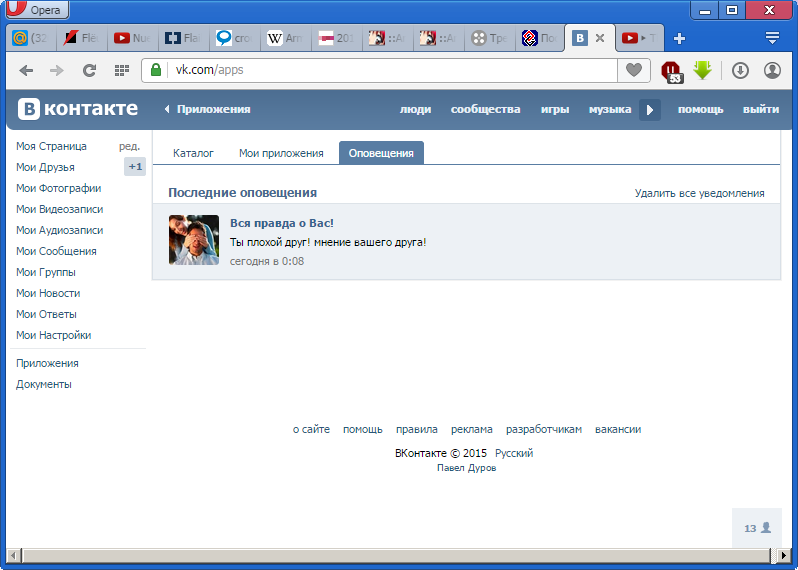Log out with выйти
798x570 pixels.
[x=761, y=109]
